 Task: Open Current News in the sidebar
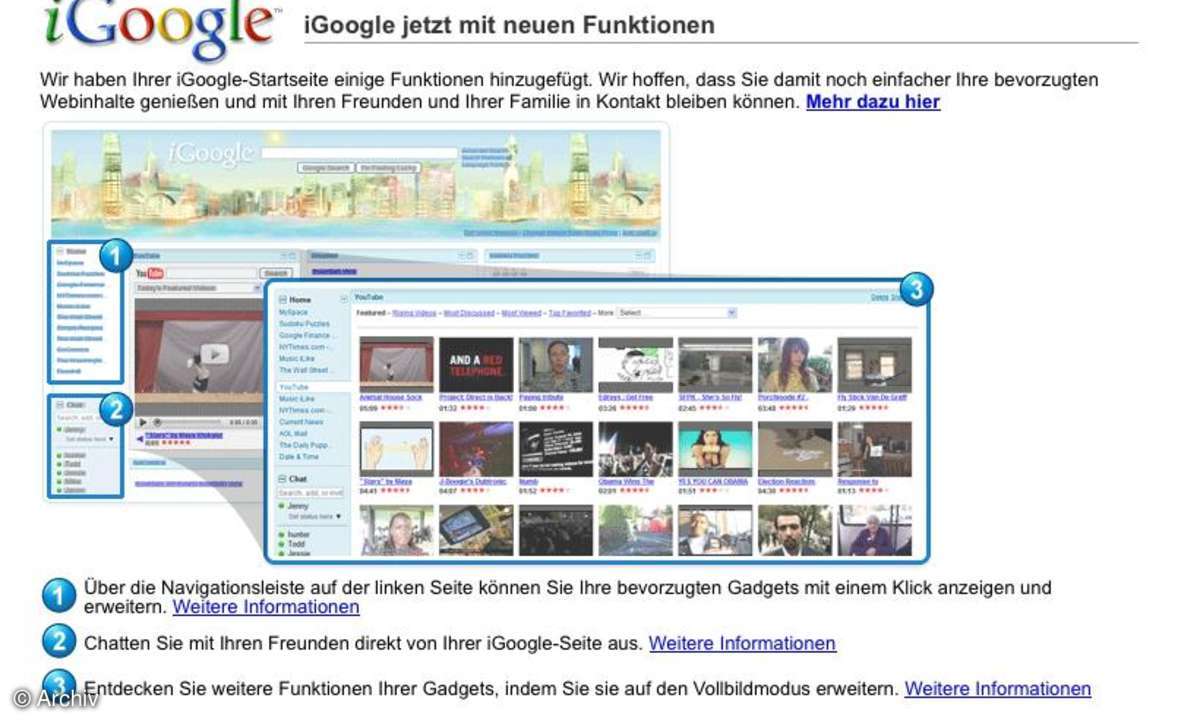tap(301, 422)
